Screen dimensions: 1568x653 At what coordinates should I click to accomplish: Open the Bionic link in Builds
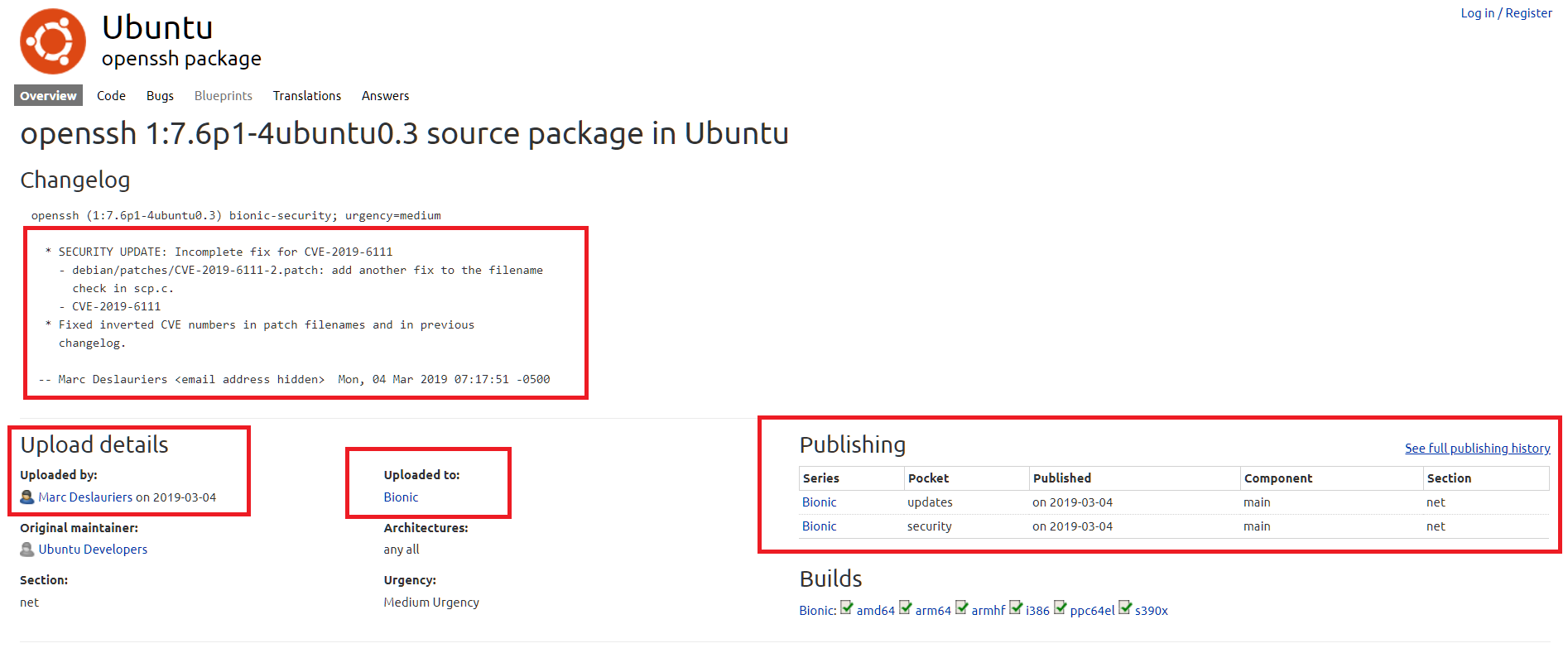(816, 611)
